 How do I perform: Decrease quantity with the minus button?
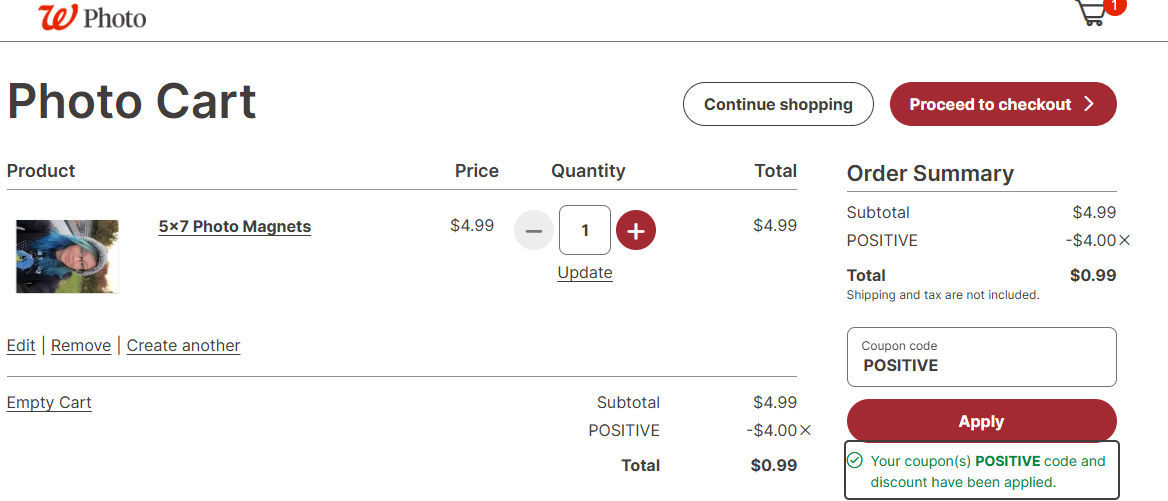(533, 231)
